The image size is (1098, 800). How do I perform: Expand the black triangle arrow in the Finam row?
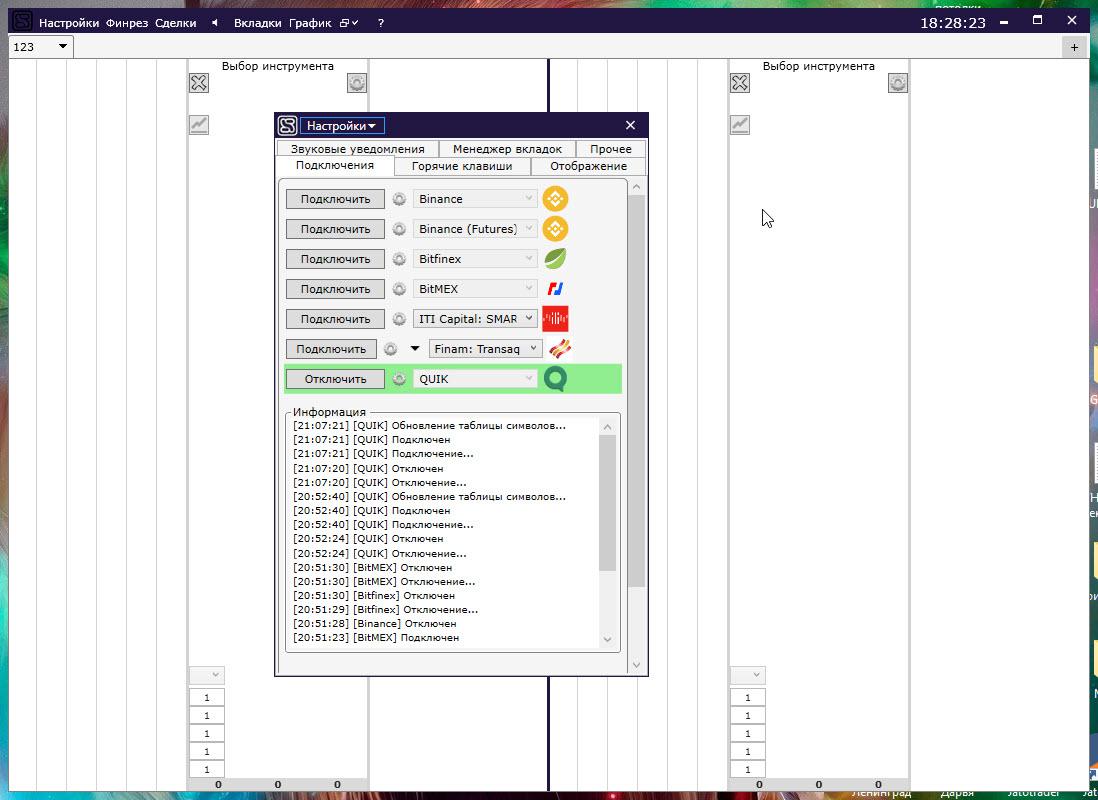point(415,349)
